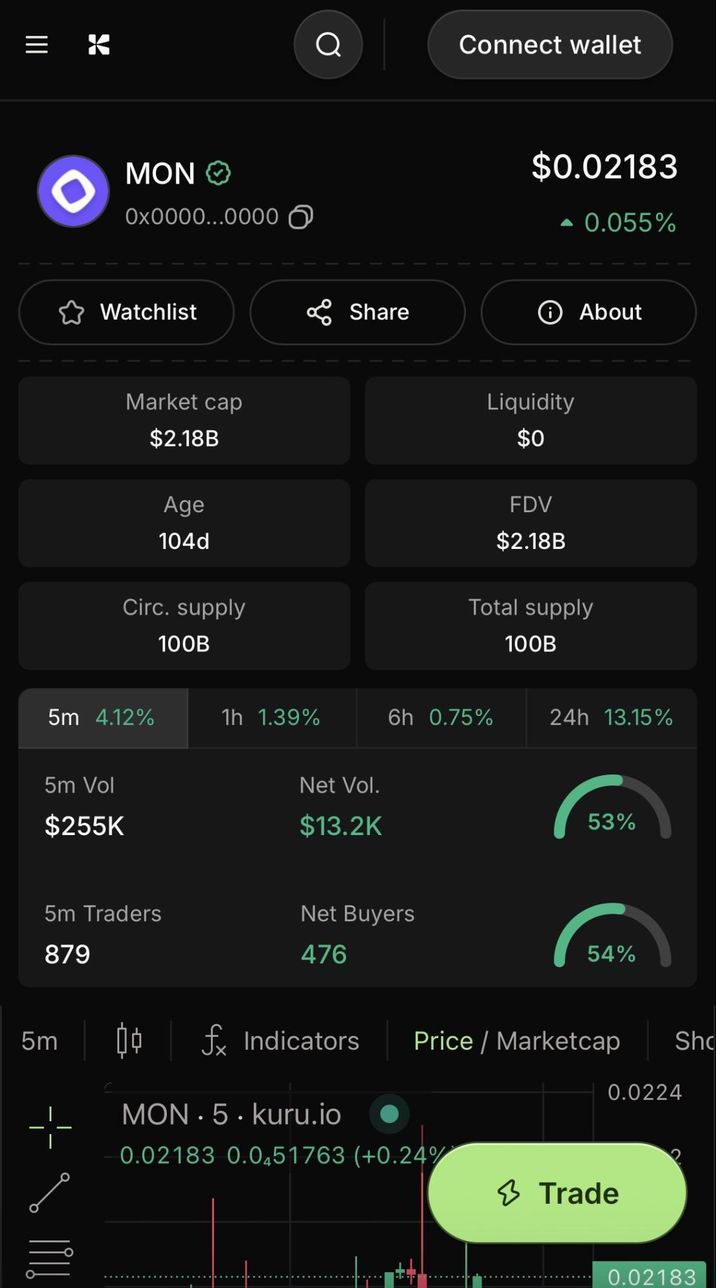Select the candlestick chart type icon
The width and height of the screenshot is (716, 1288).
129,1041
